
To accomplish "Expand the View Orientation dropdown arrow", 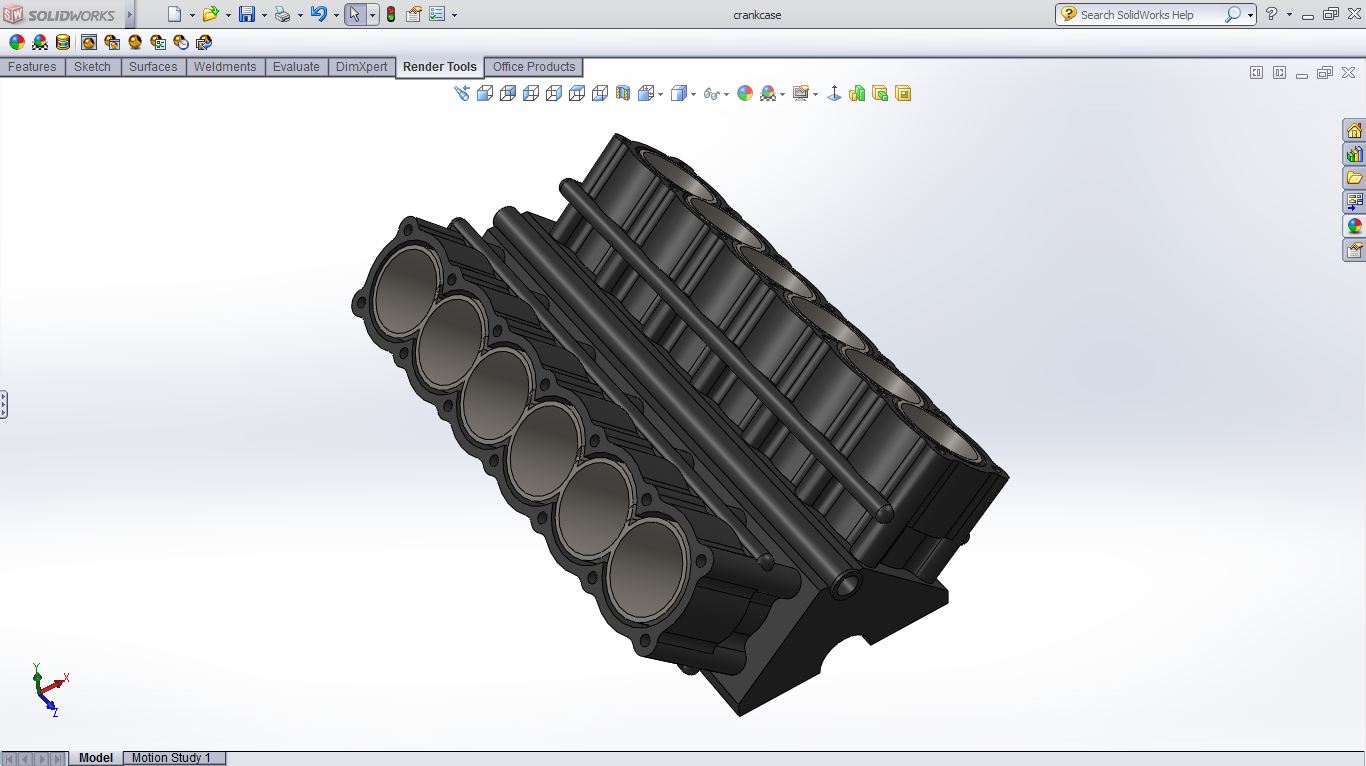I will click(660, 94).
